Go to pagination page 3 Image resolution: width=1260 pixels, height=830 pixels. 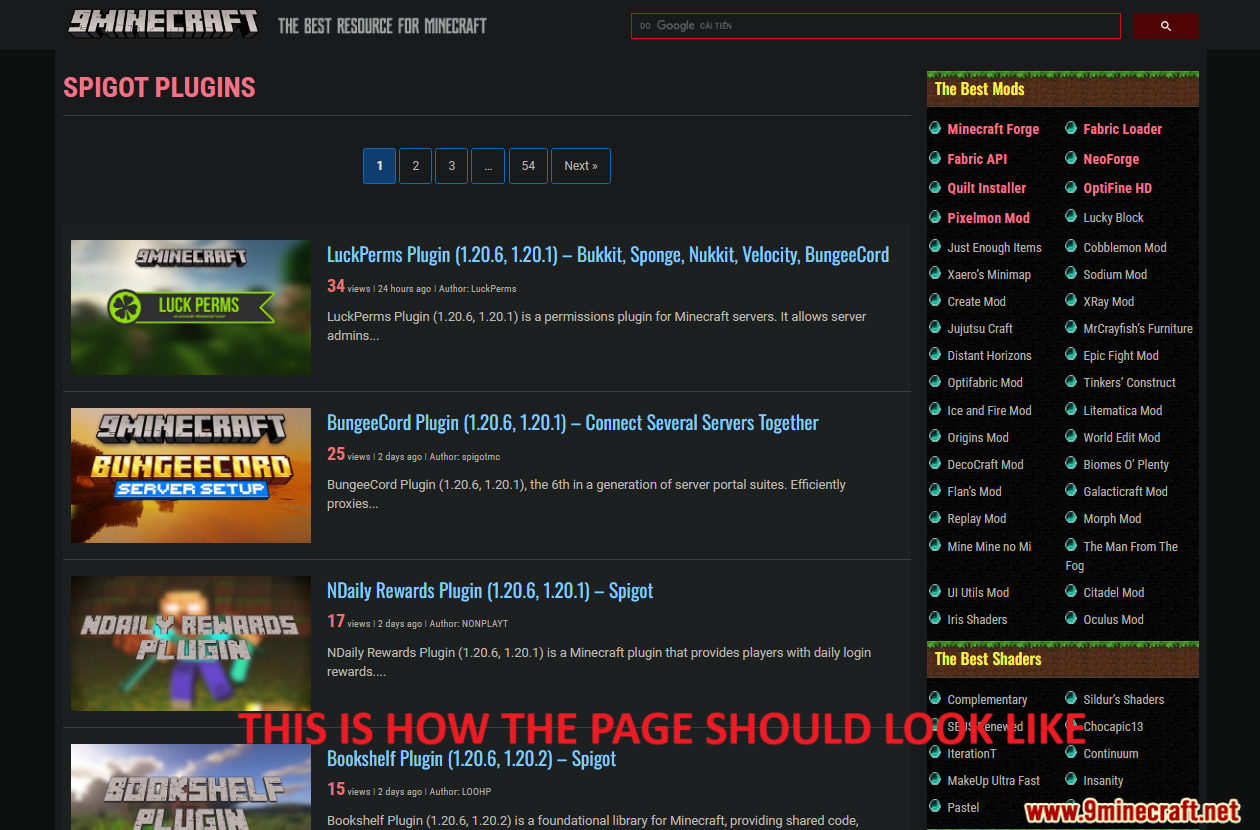pos(451,166)
